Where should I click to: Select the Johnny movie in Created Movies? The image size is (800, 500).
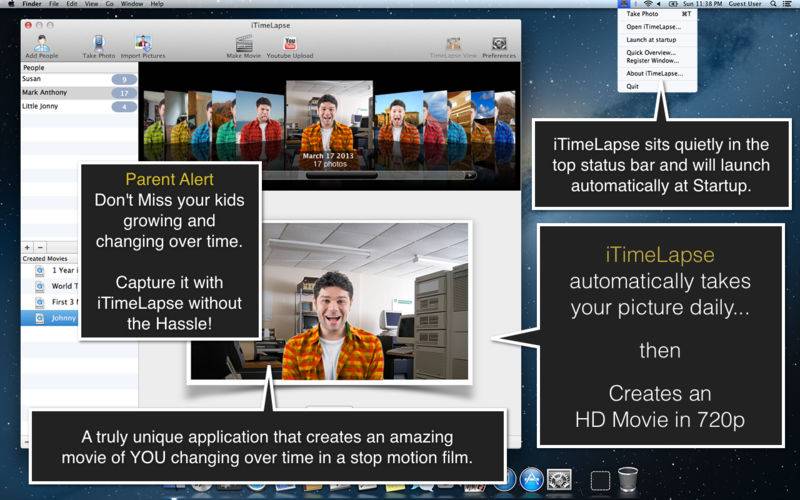(49, 318)
